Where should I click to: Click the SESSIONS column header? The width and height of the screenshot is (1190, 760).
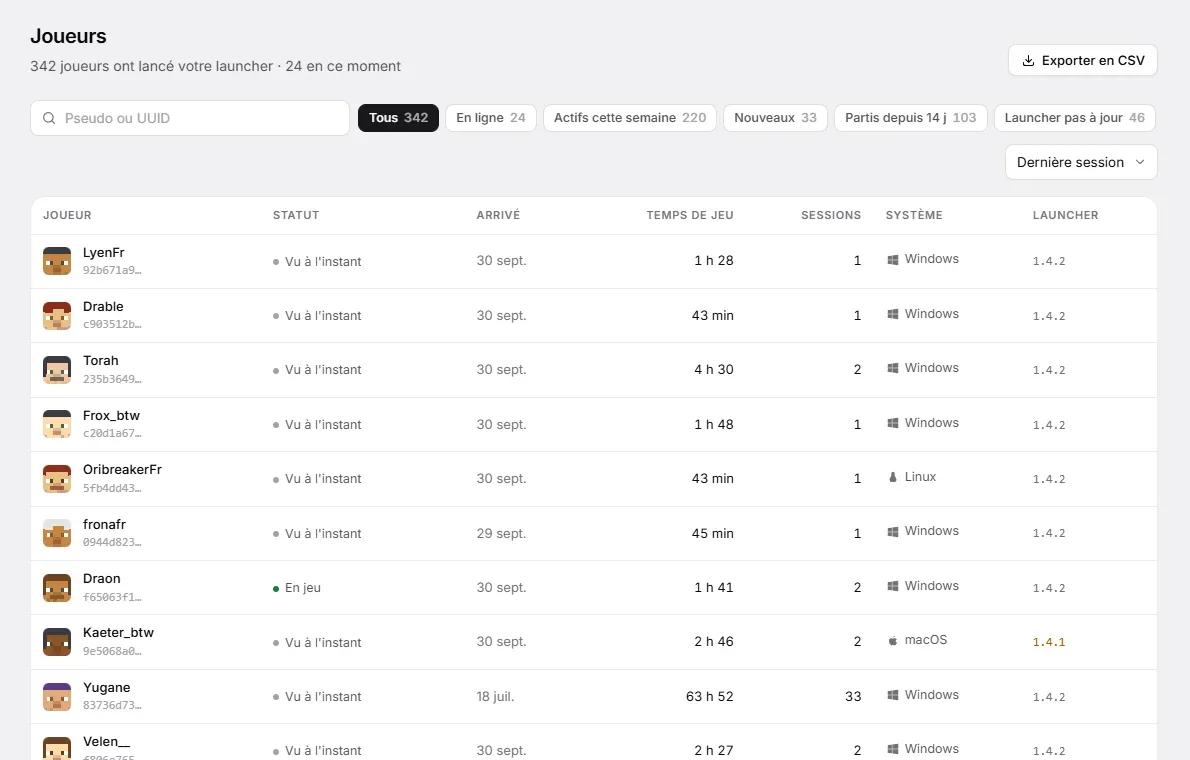pyautogui.click(x=831, y=216)
